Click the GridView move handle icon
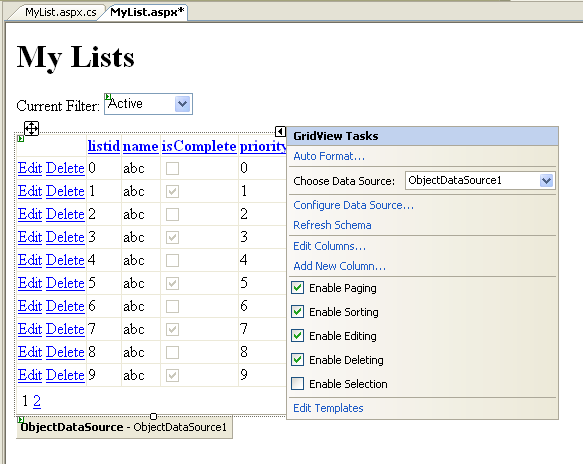 click(x=31, y=129)
